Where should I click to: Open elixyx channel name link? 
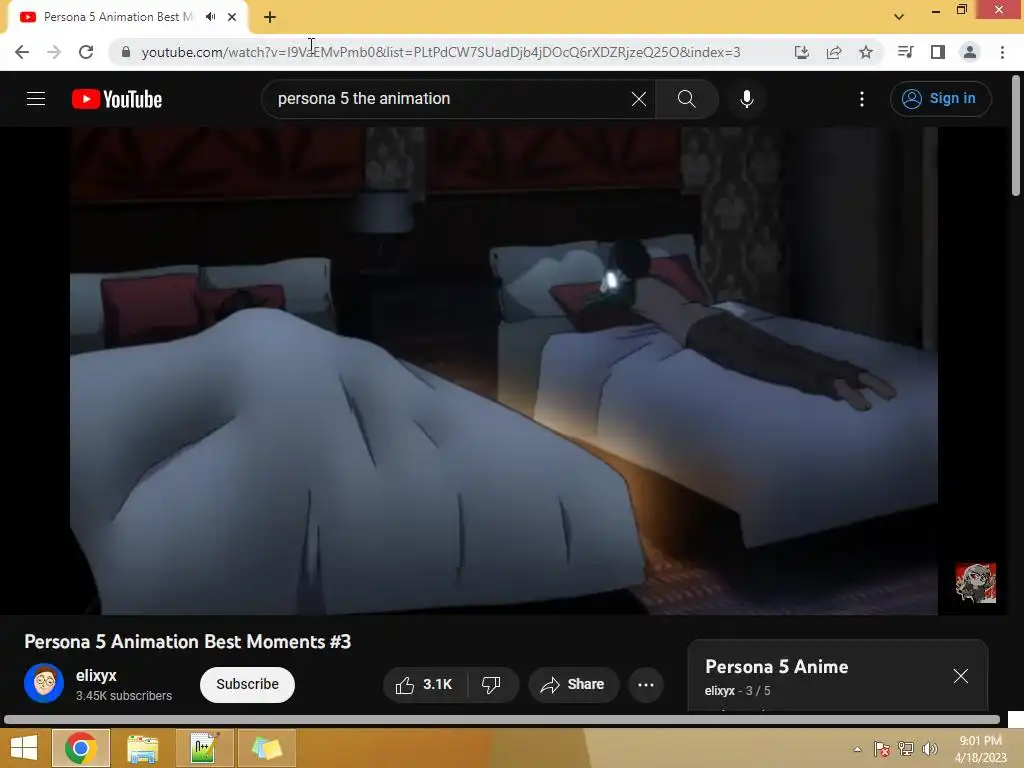(96, 675)
